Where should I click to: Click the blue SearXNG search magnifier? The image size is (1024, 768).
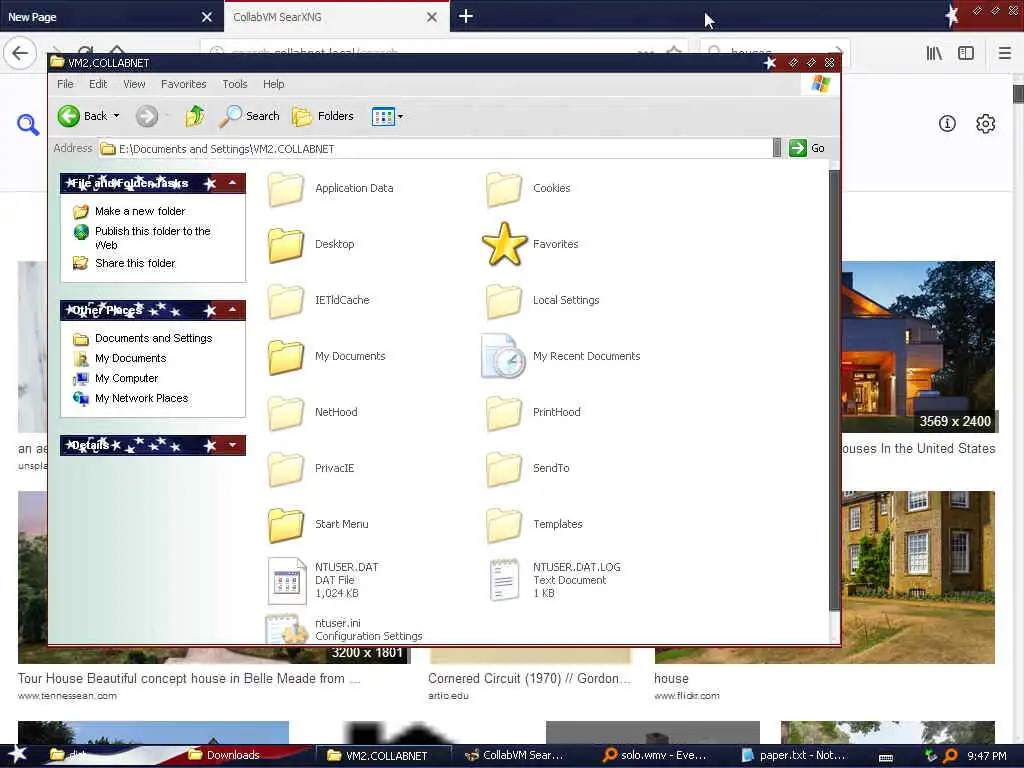pos(27,124)
